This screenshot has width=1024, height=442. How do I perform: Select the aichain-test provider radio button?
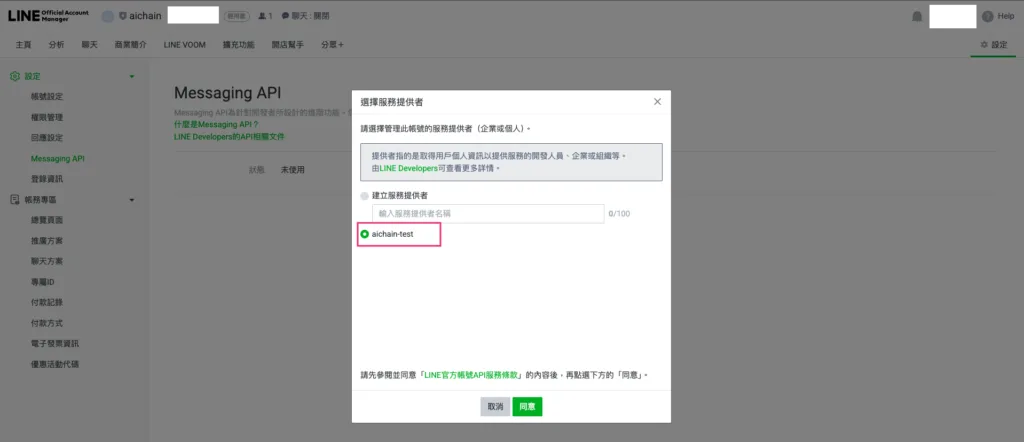[365, 234]
